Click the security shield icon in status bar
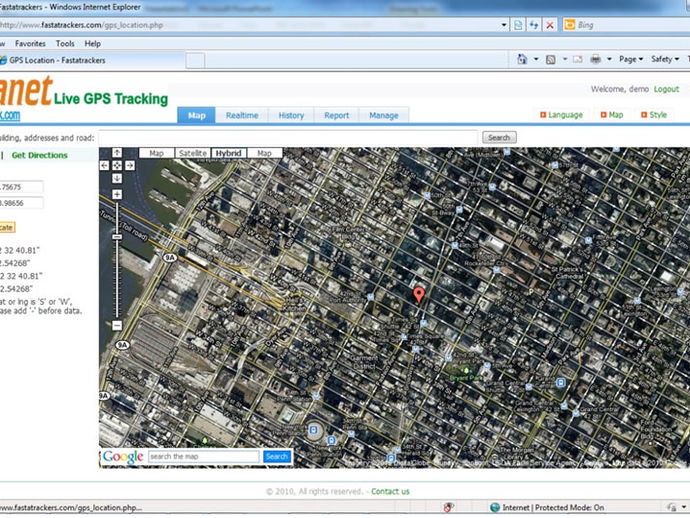The image size is (690, 518). coord(448,507)
